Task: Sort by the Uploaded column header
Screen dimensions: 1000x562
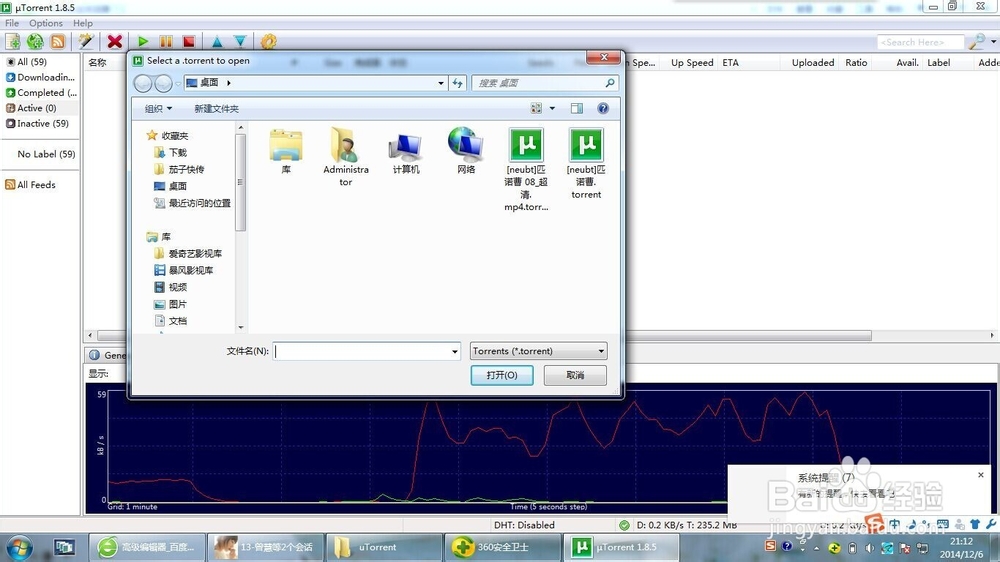Action: coord(813,63)
